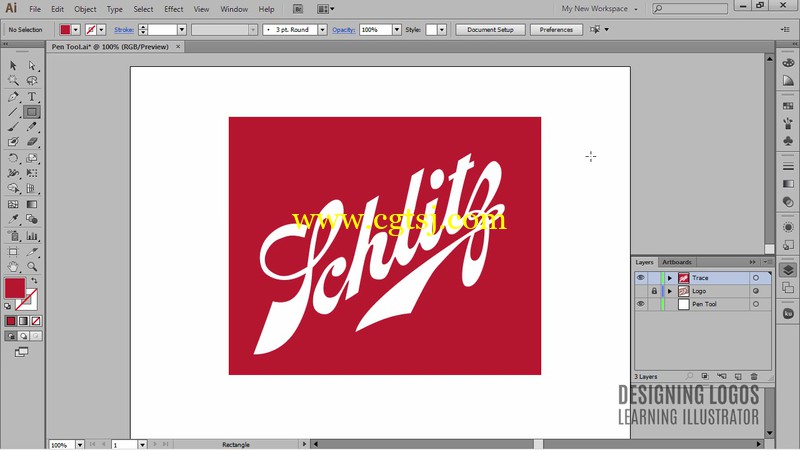
Task: Reset to default fill and stroke
Action: tap(8, 306)
